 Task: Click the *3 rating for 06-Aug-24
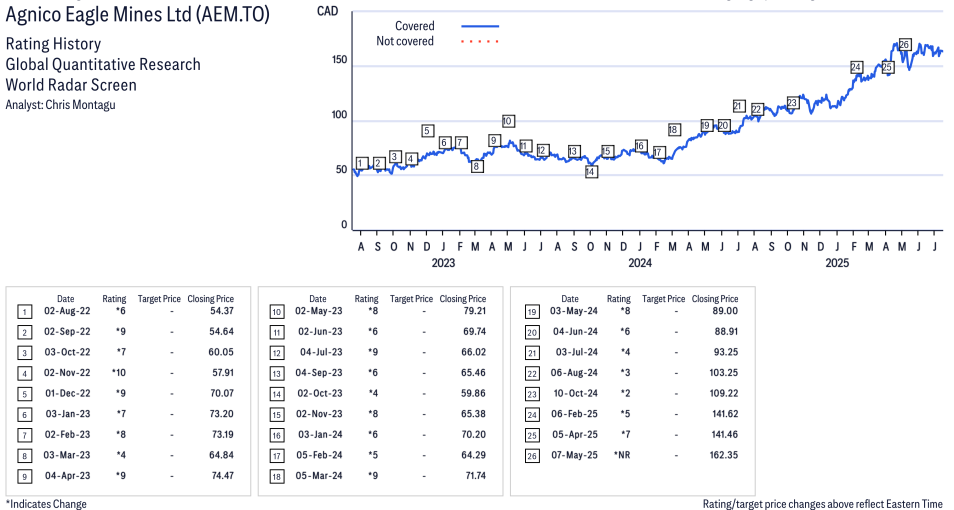tap(625, 372)
